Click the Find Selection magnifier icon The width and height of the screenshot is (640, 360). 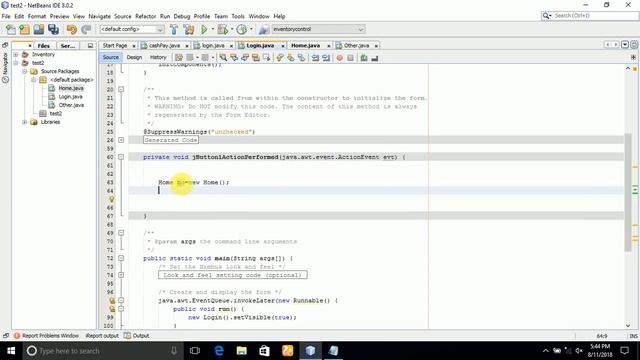point(223,58)
